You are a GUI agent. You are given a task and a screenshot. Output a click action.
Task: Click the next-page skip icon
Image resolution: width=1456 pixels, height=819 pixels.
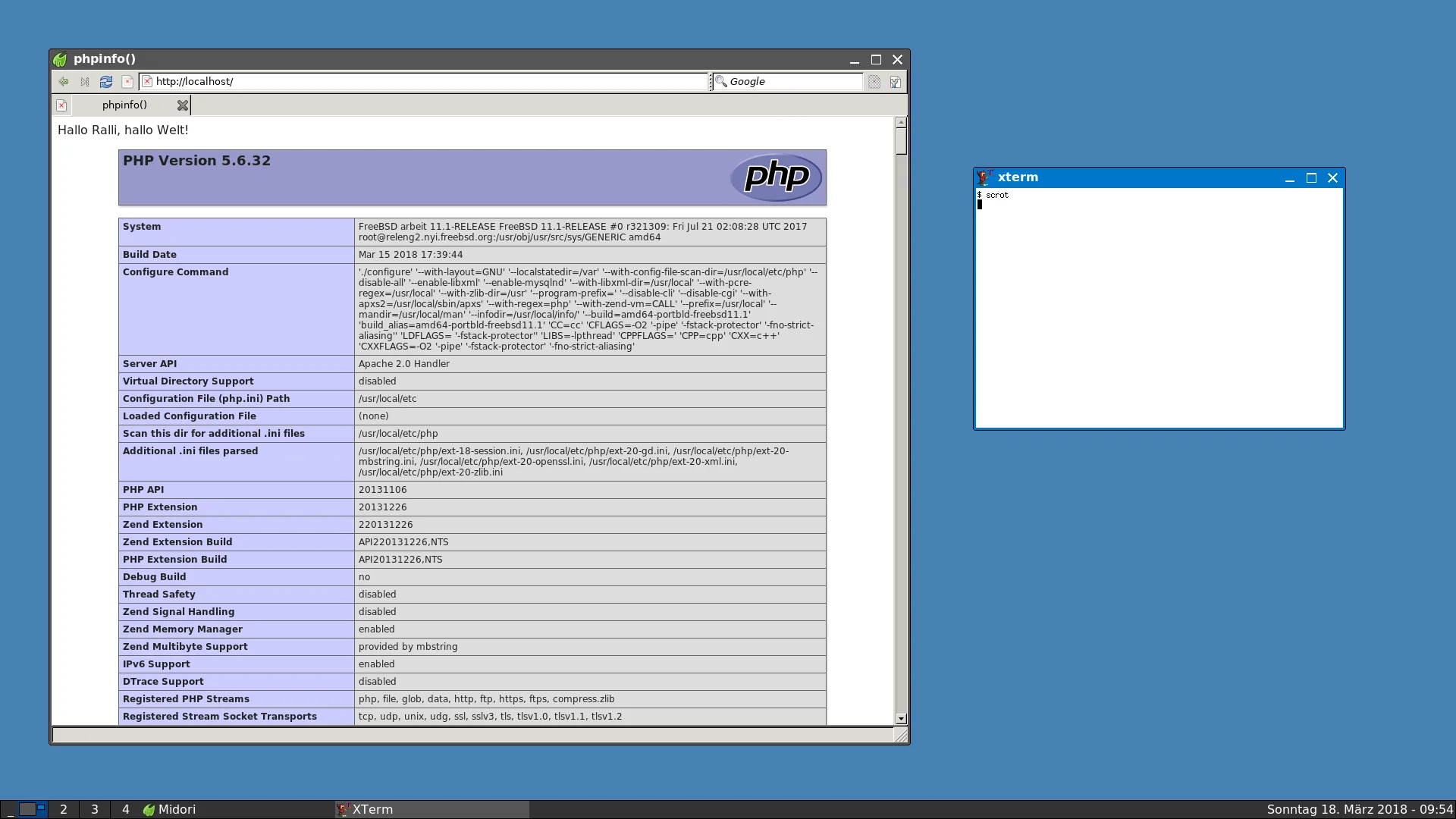coord(85,82)
